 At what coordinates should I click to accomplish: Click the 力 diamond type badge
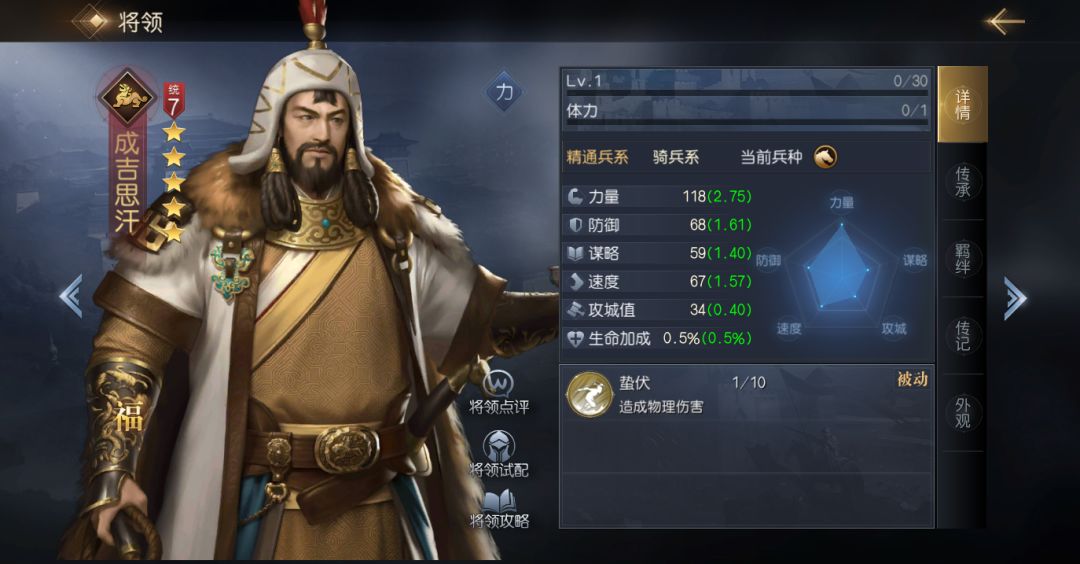(505, 92)
